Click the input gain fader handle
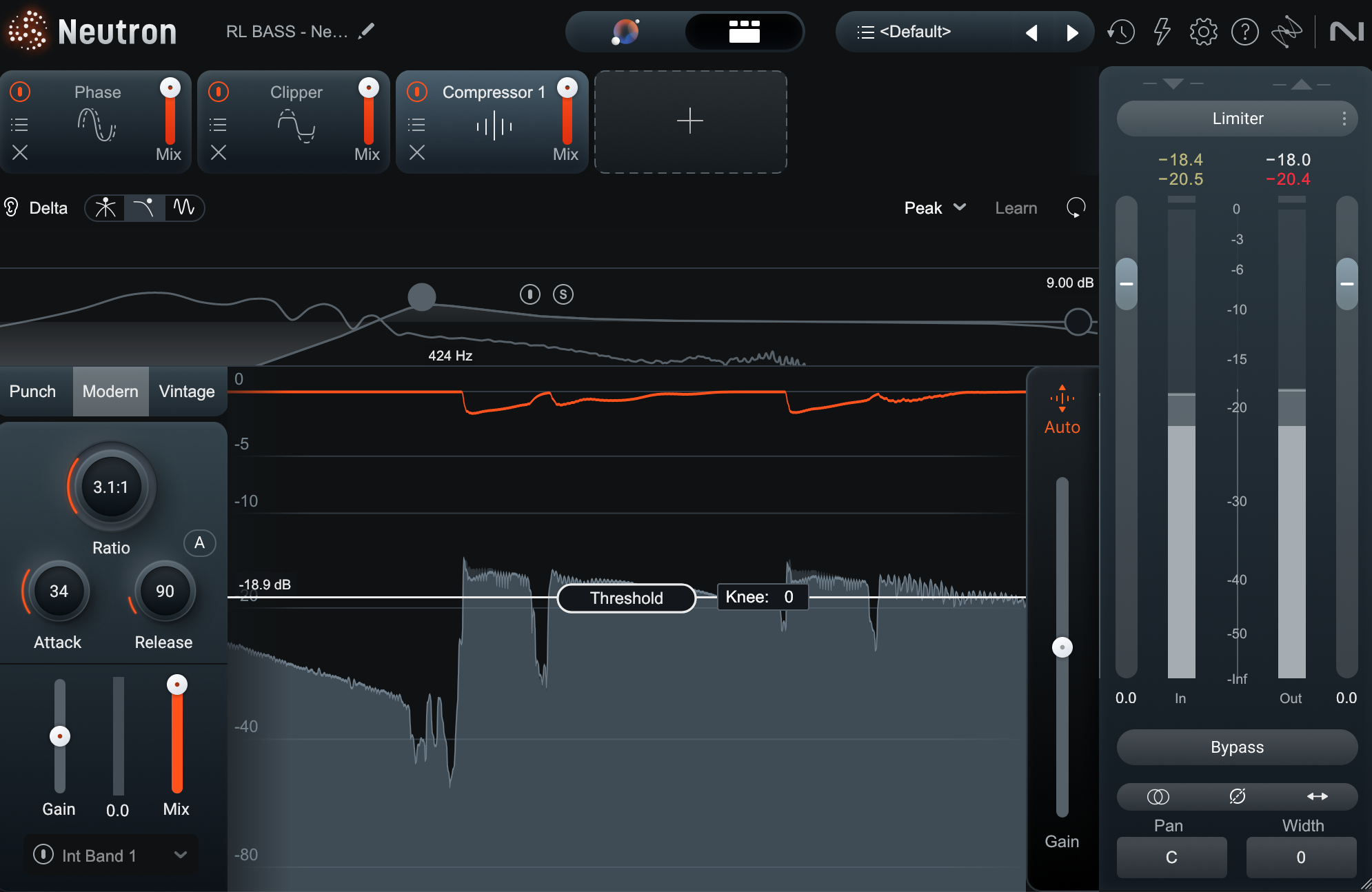1372x892 pixels. [x=1127, y=284]
